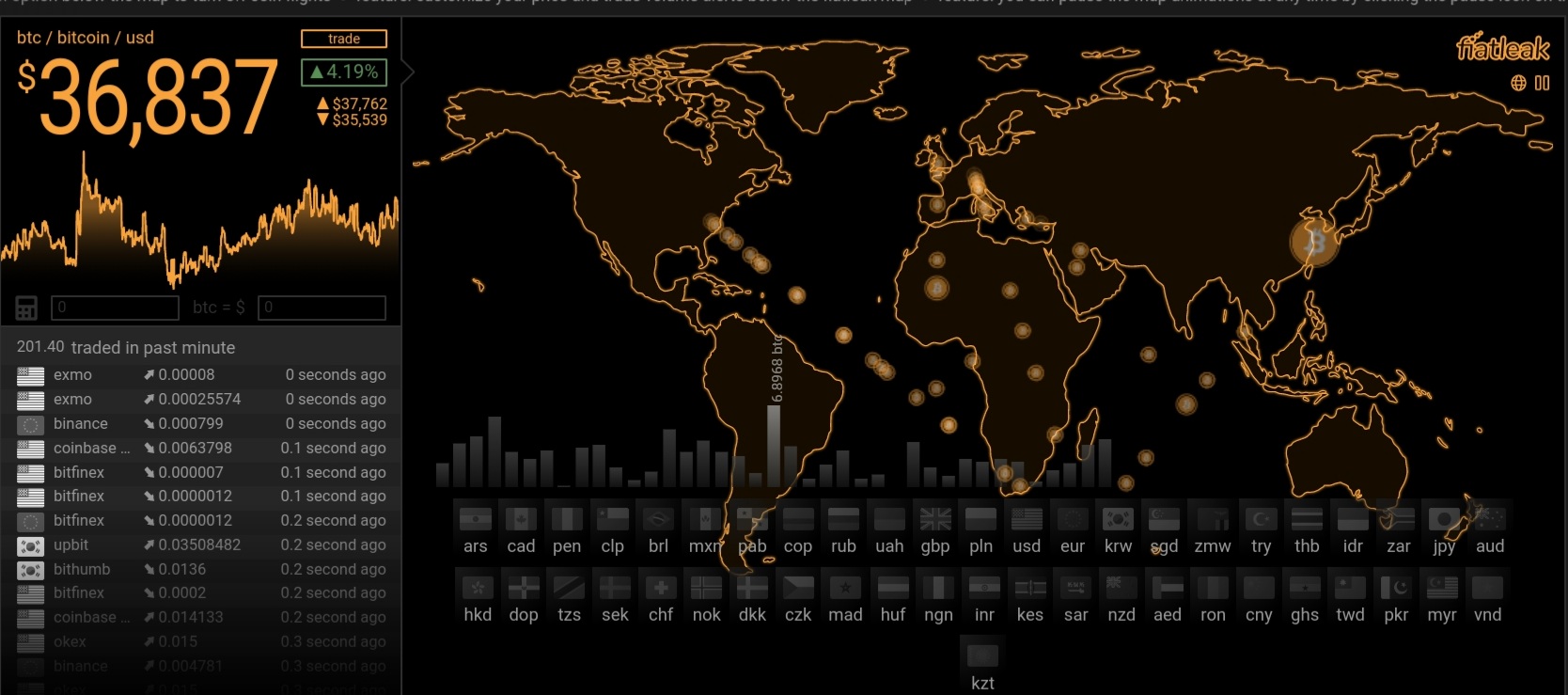Select the cad Canadian dollar flag

pos(521,520)
